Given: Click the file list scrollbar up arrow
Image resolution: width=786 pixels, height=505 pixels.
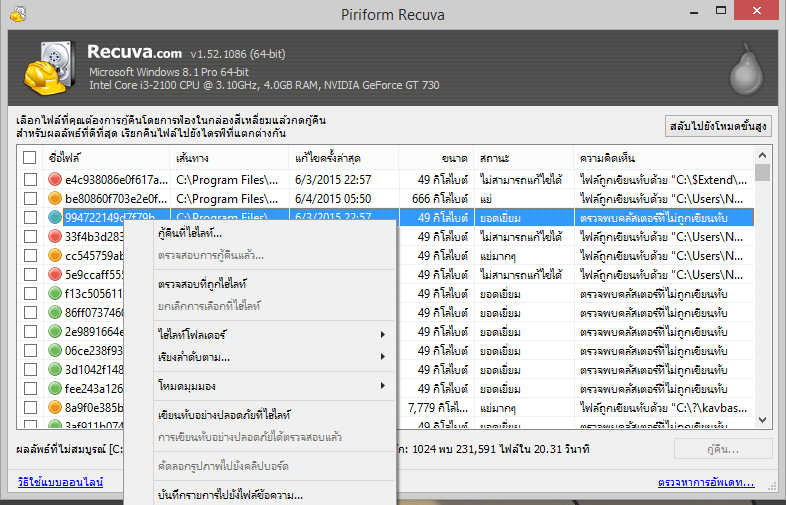Looking at the screenshot, I should click(x=762, y=155).
